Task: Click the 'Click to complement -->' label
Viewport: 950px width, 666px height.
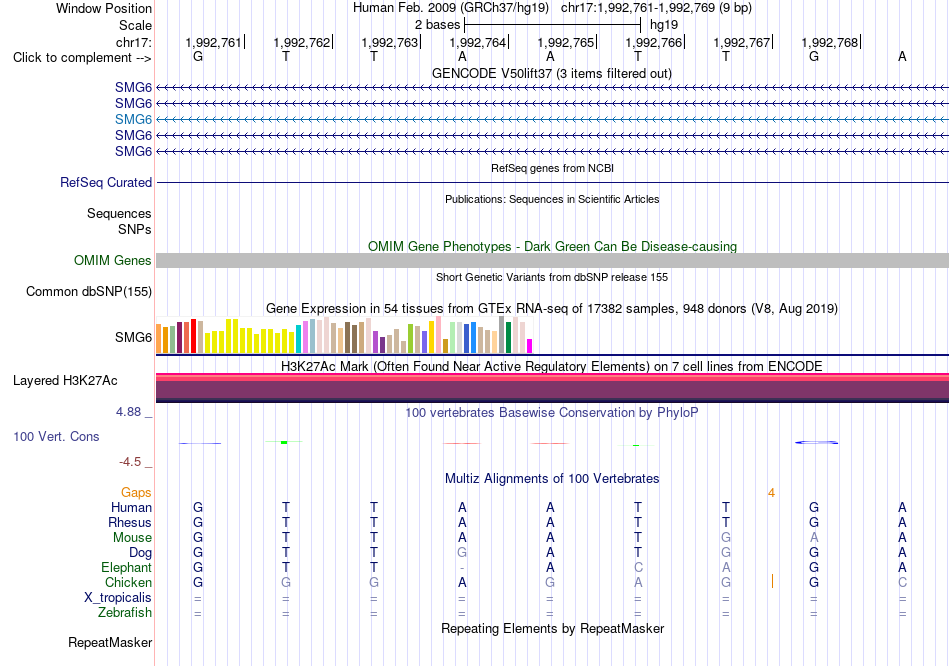Action: tap(82, 58)
